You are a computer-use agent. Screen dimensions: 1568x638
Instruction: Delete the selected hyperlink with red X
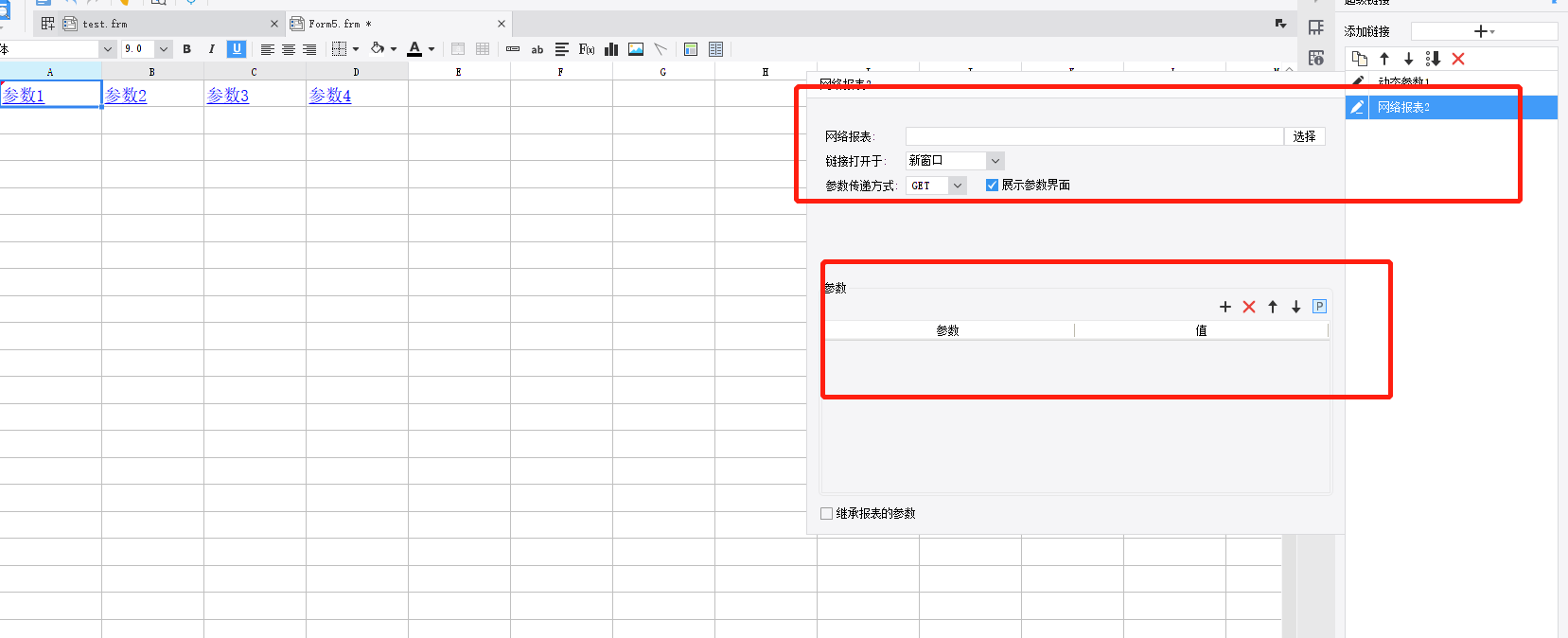click(x=1458, y=59)
